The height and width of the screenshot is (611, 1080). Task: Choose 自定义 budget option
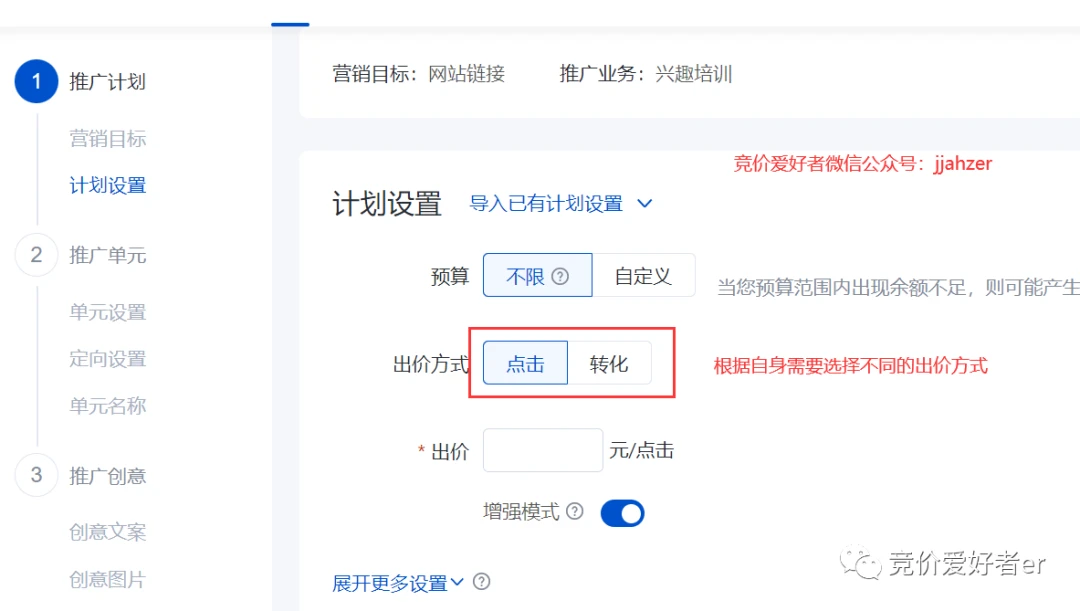click(643, 276)
